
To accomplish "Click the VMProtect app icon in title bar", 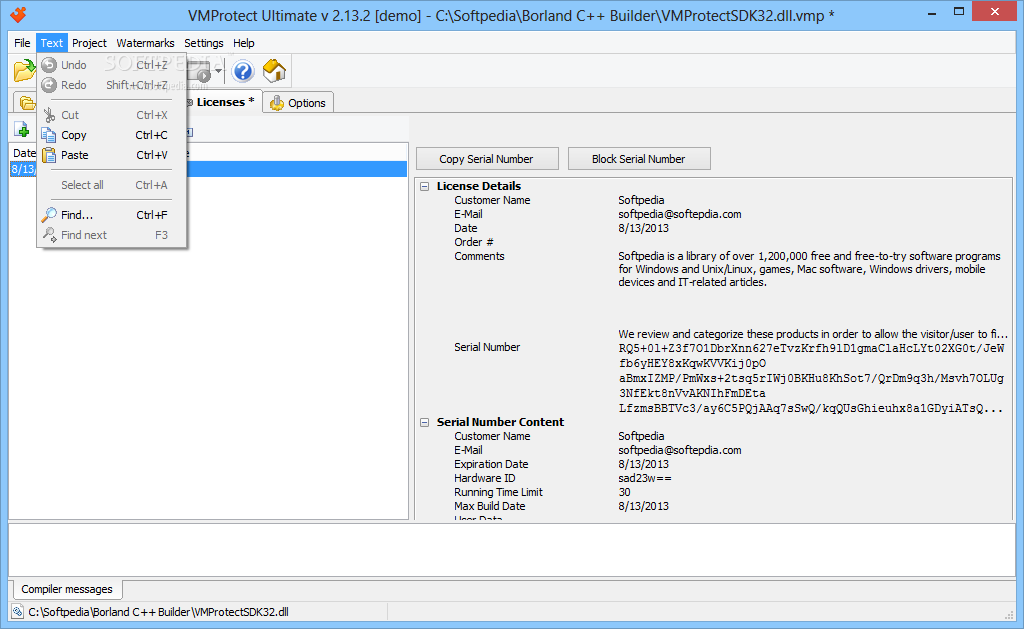I will point(19,14).
